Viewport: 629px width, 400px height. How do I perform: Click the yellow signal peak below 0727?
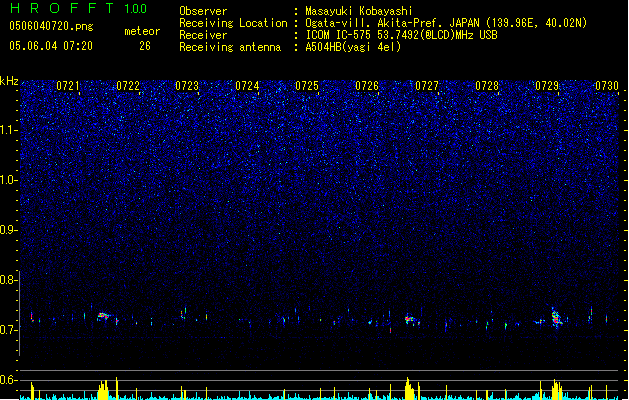(409, 388)
